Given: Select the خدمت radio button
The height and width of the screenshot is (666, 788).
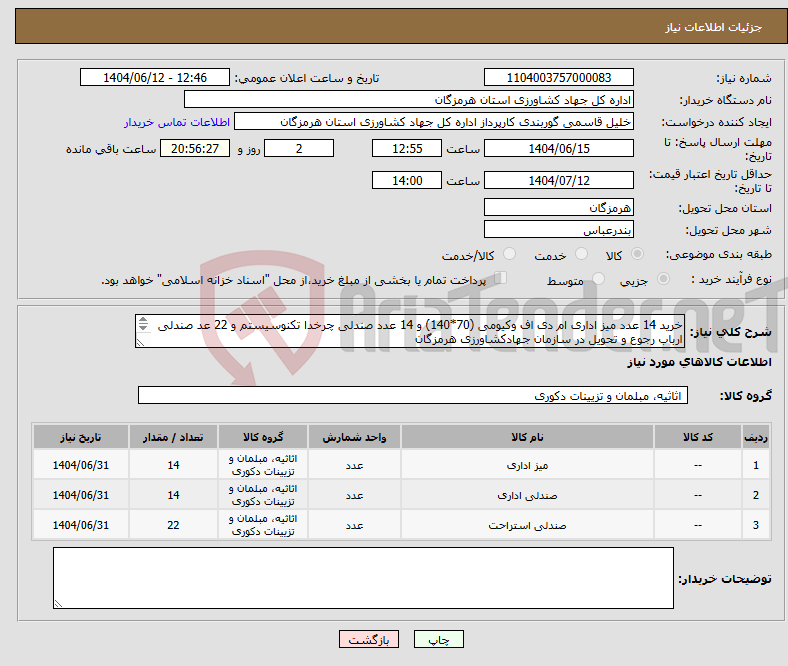Looking at the screenshot, I should coord(579,256).
